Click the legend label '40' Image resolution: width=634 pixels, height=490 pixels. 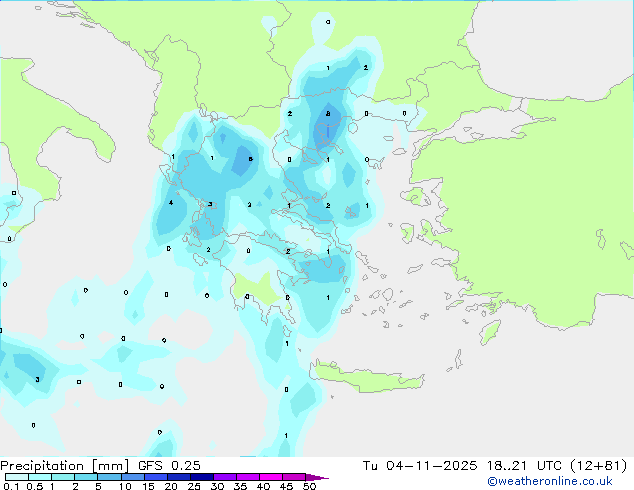coord(263,486)
